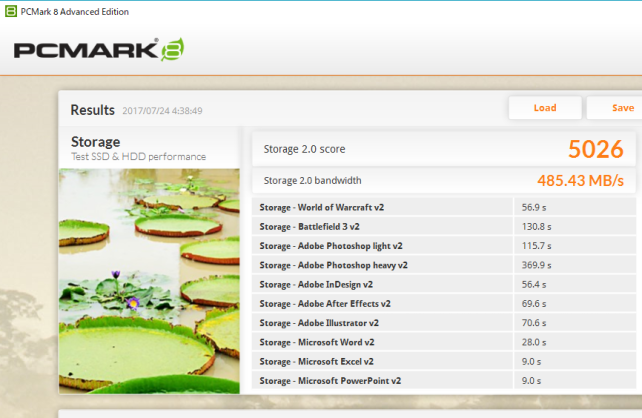The height and width of the screenshot is (418, 642).
Task: Click the Storage 2.0 score label
Action: click(304, 149)
